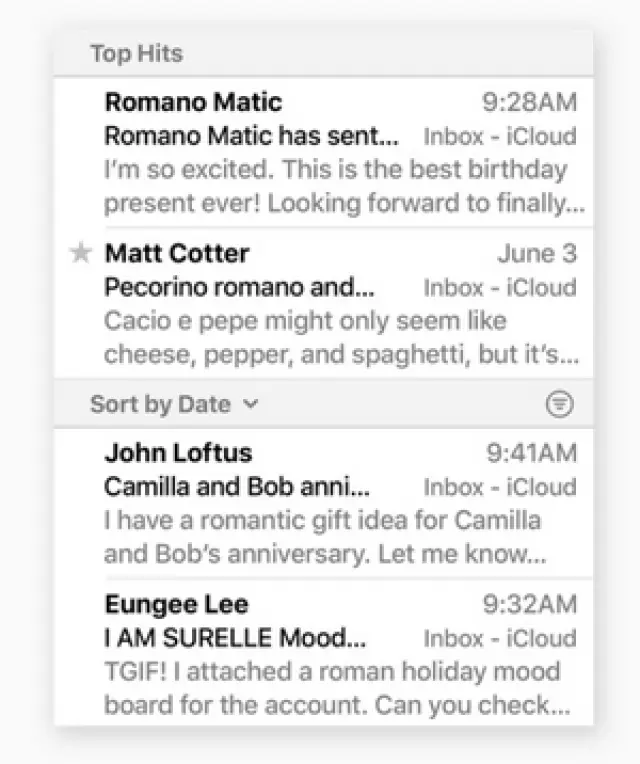The width and height of the screenshot is (640, 764).
Task: Click the 9:32AM timestamp
Action: tap(530, 604)
